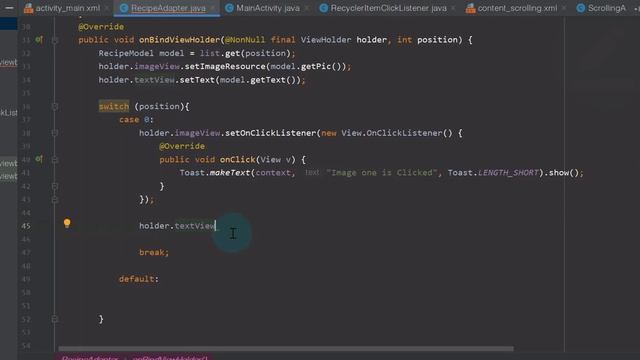Viewport: 640px width, 360px height.
Task: Click the horizontal scrollbar of the editor
Action: 286,349
